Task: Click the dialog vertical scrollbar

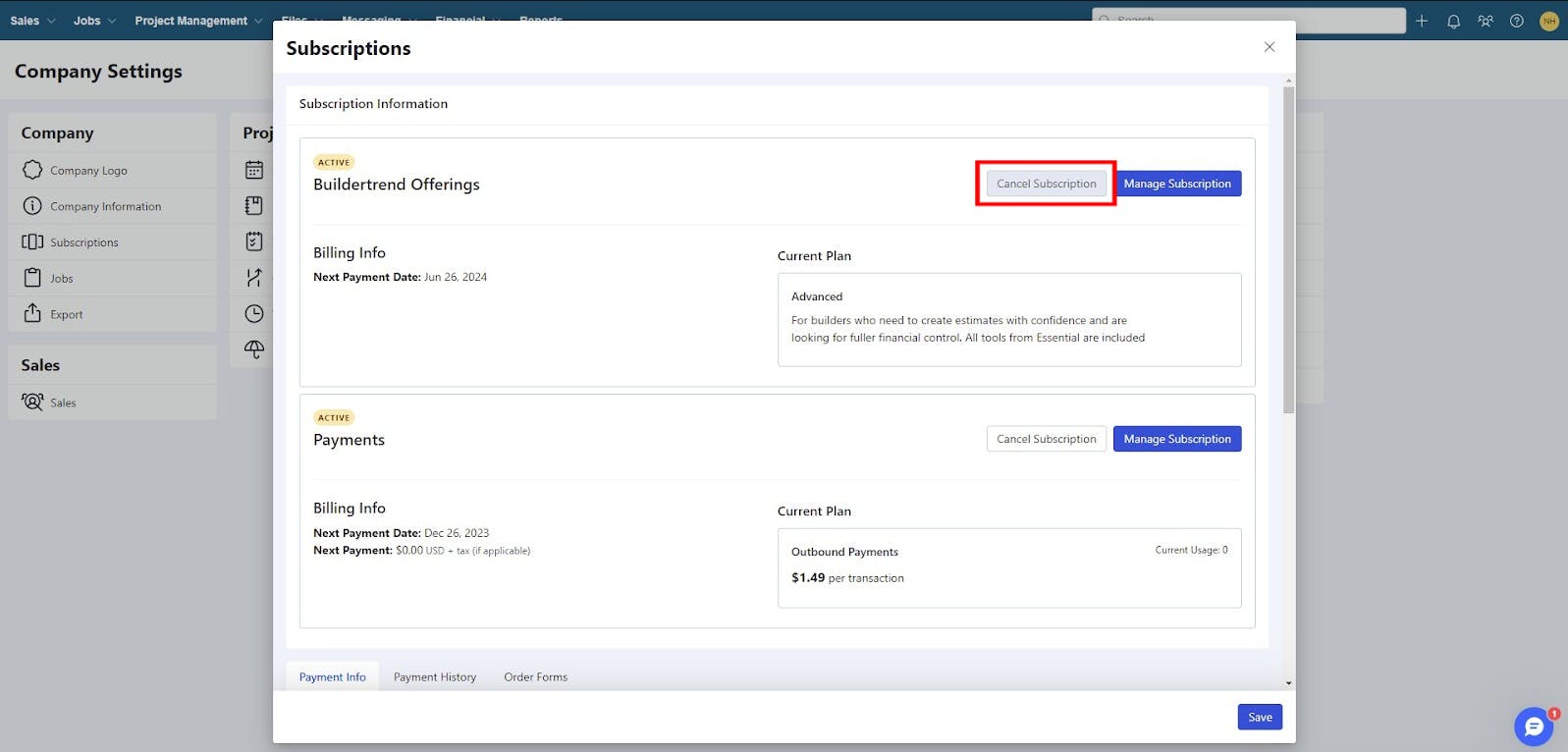Action: [1288, 250]
